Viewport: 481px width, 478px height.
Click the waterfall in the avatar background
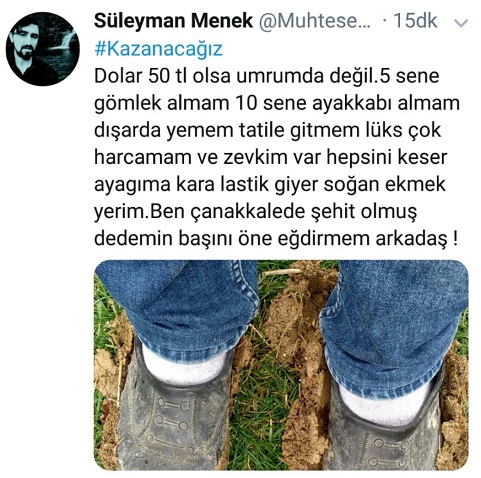(67, 43)
